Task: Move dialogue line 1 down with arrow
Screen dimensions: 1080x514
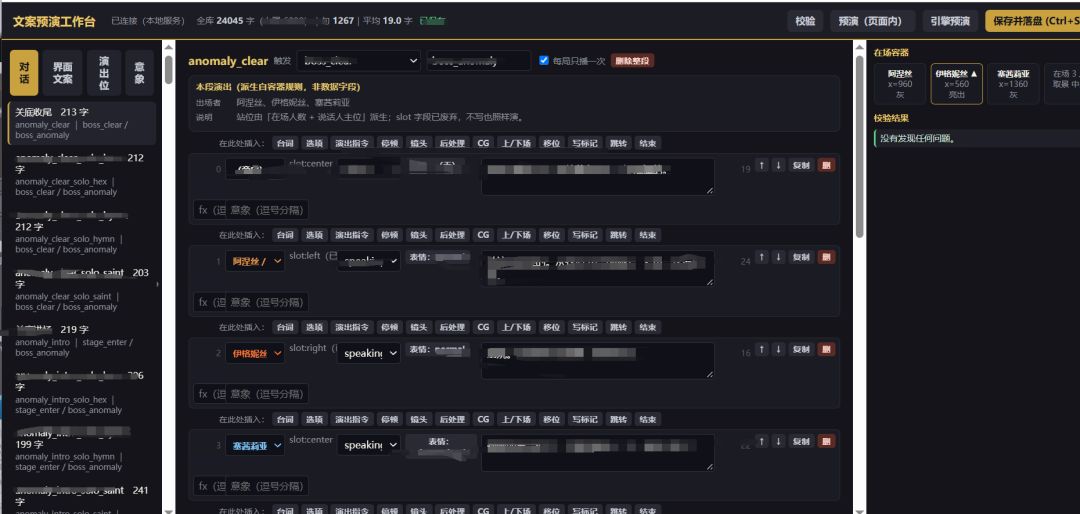Action: point(778,257)
